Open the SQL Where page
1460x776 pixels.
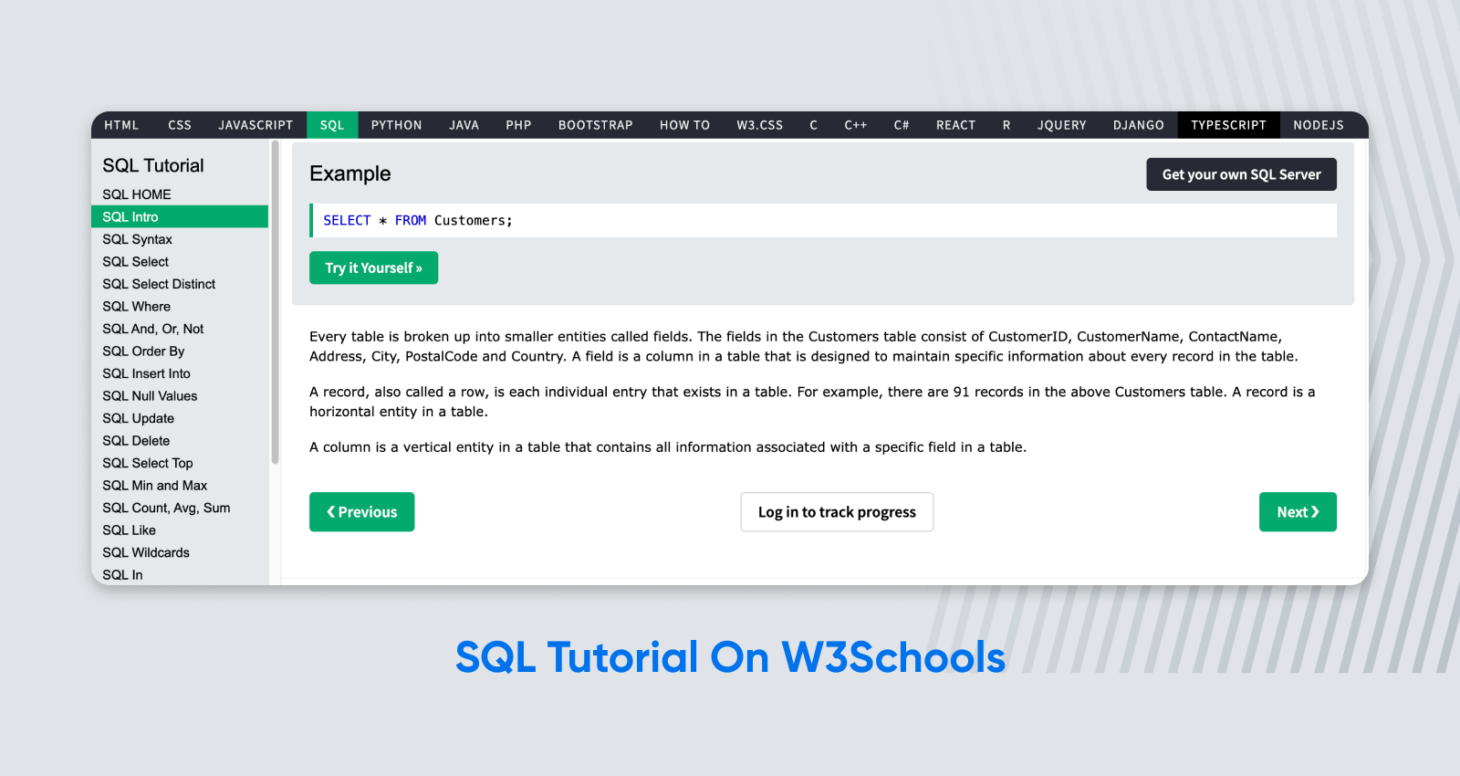[x=136, y=306]
